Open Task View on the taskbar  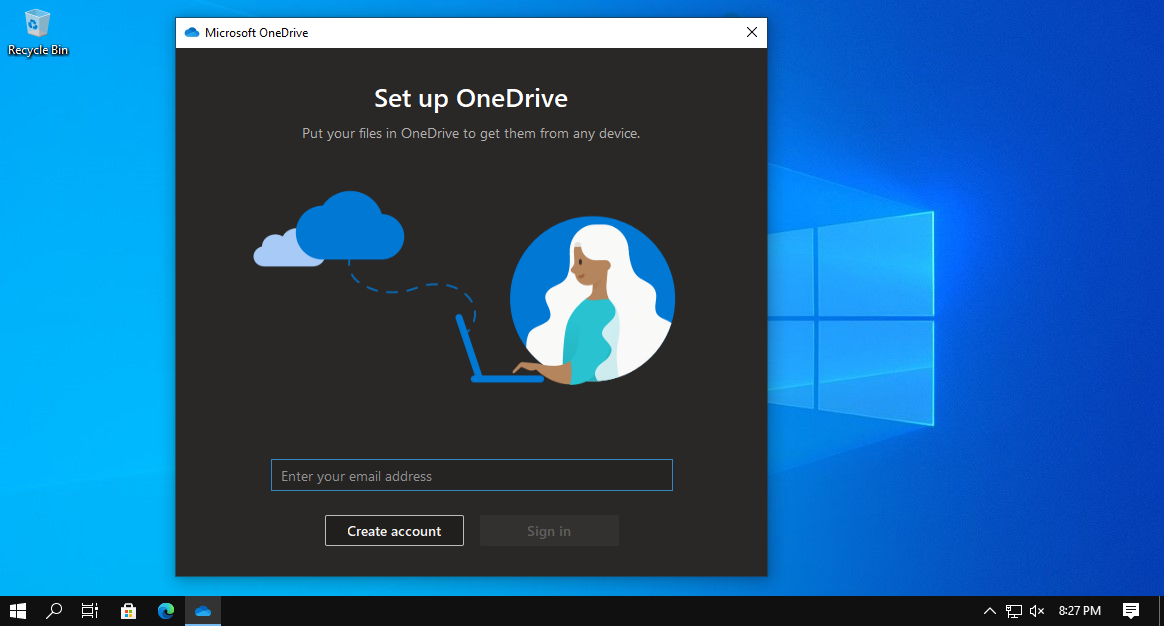coord(90,610)
